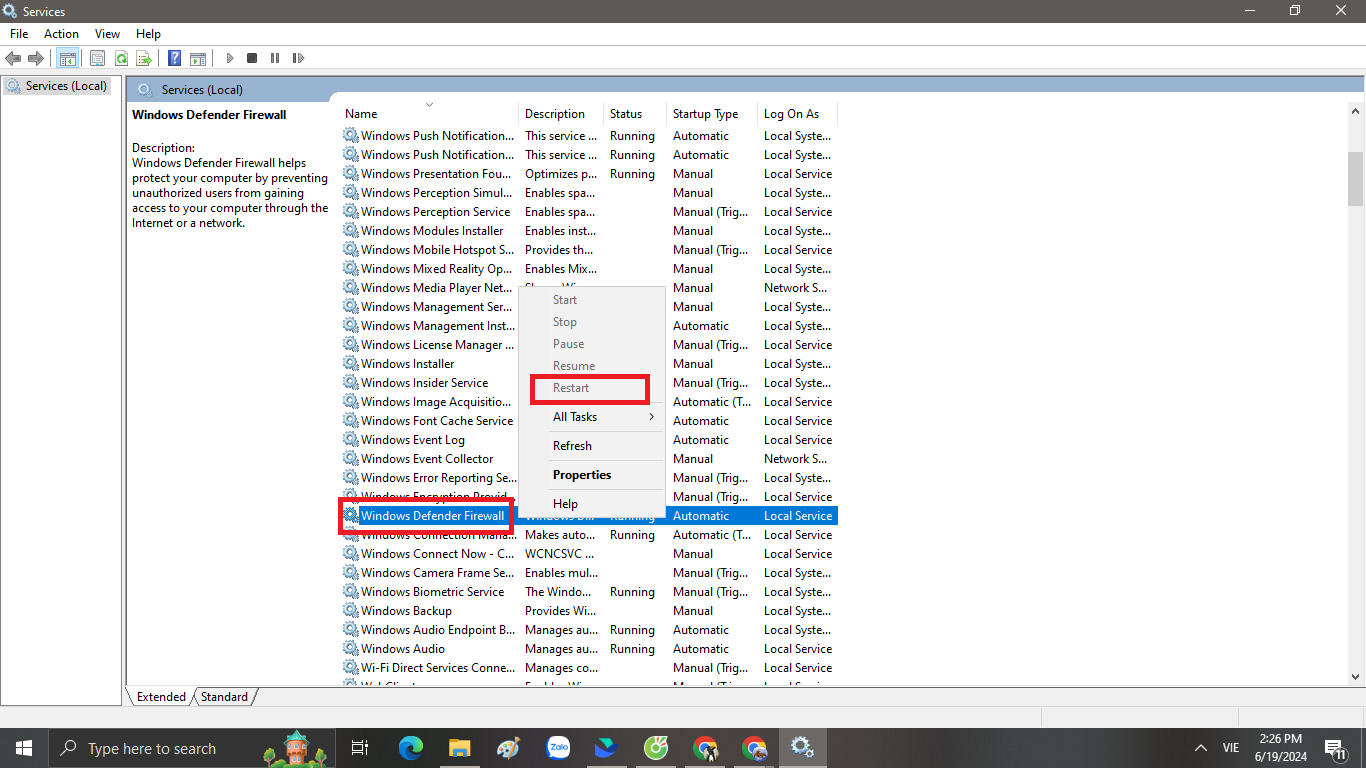The height and width of the screenshot is (768, 1366).
Task: Open the notification center icon
Action: (1335, 748)
